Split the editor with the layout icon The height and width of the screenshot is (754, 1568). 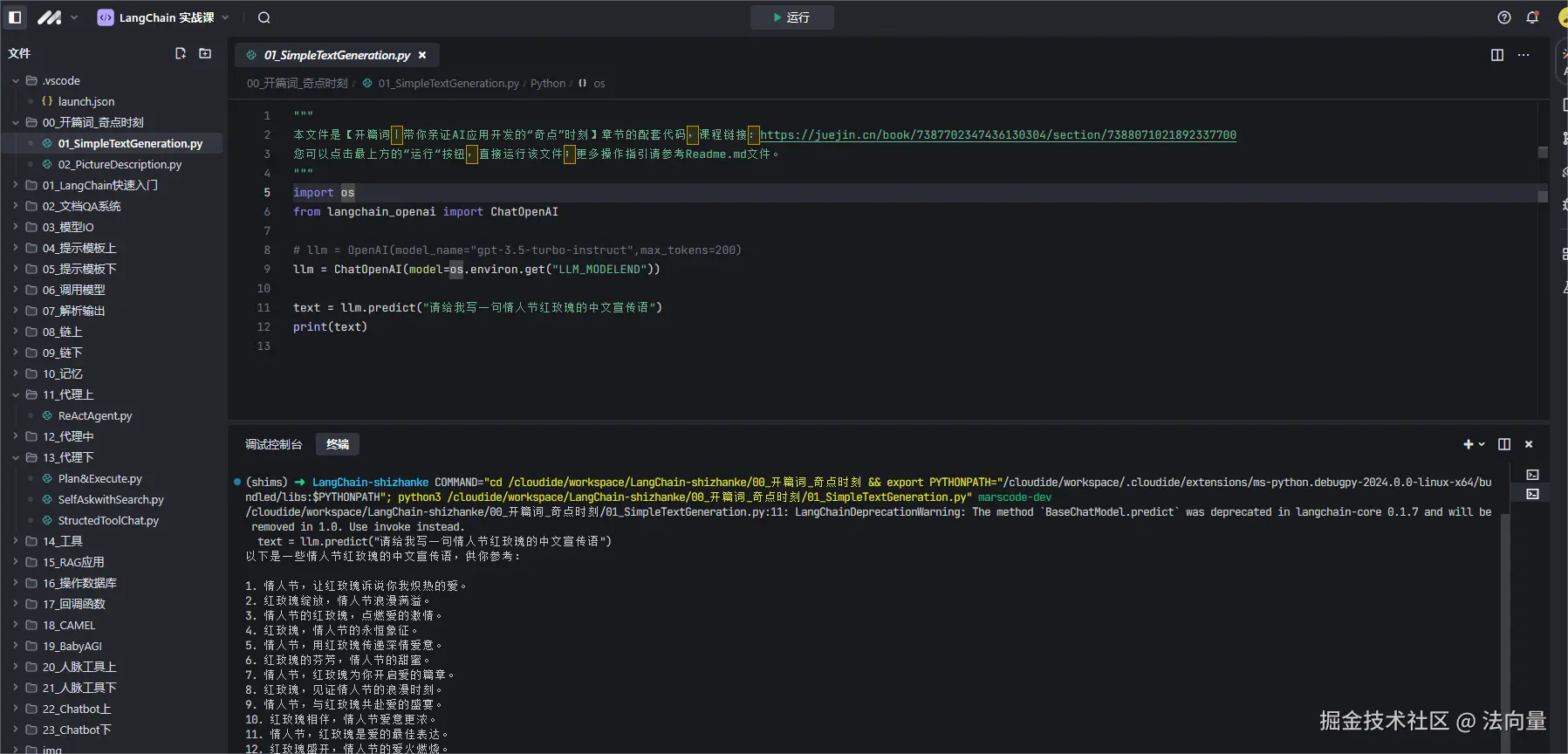click(1497, 55)
